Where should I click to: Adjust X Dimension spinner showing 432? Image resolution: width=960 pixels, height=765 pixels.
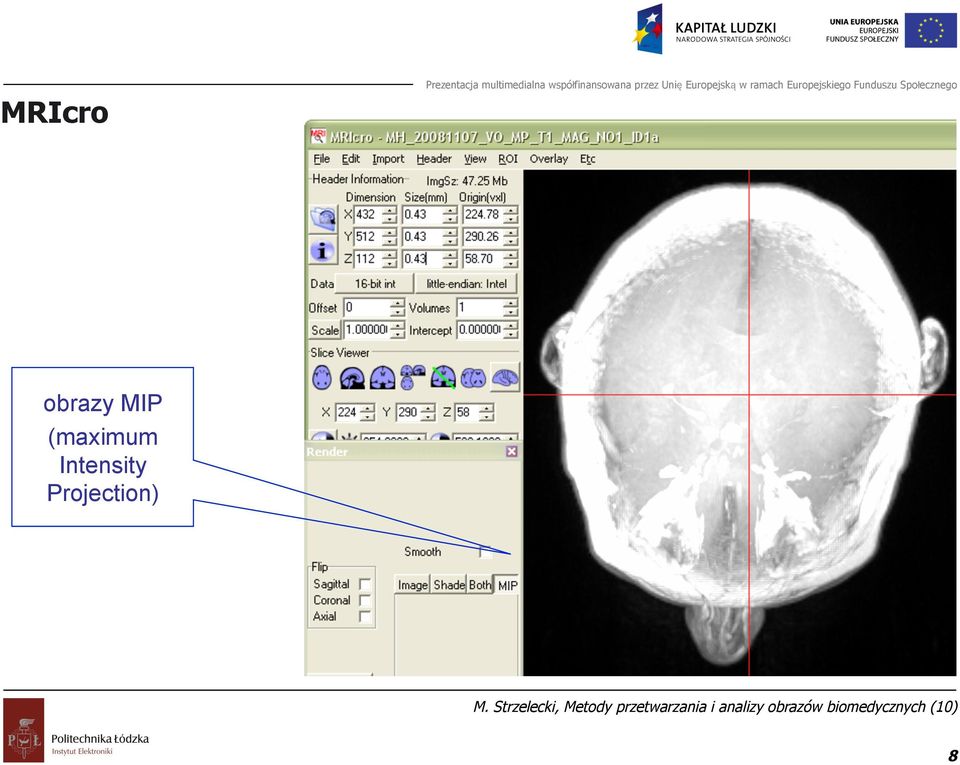coord(389,215)
